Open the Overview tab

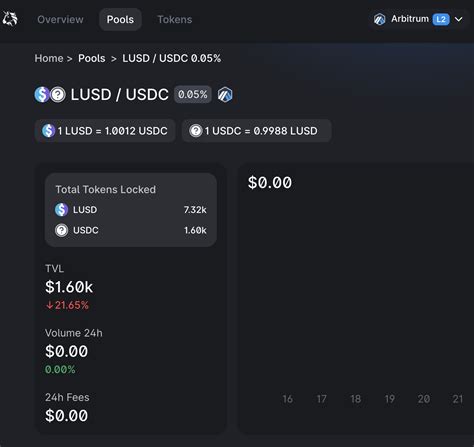click(60, 20)
